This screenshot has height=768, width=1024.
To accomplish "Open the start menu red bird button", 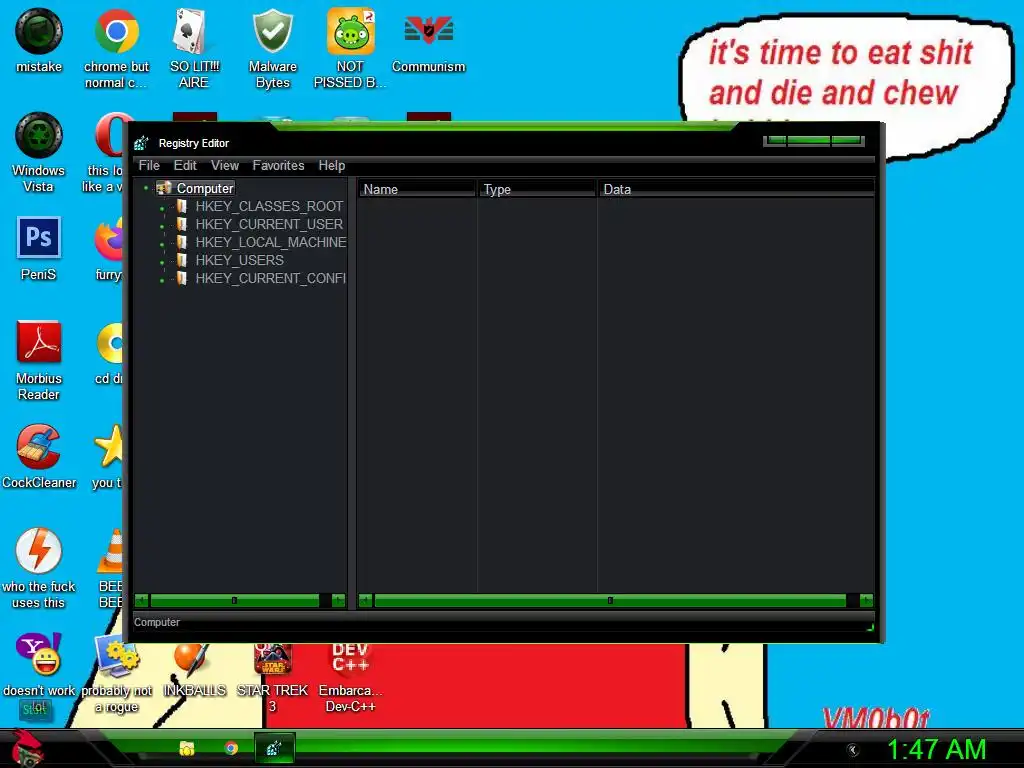I will click(x=26, y=748).
